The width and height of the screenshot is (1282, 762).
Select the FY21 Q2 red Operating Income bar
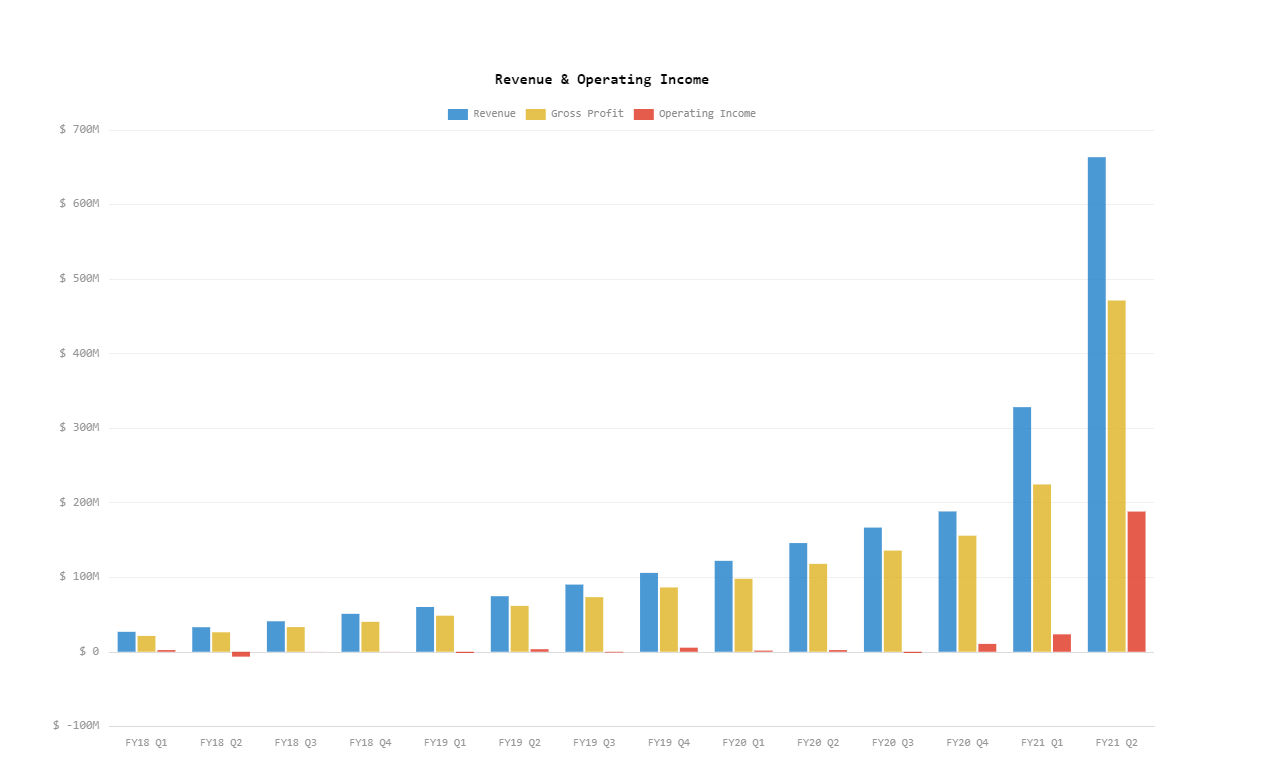tap(1137, 582)
